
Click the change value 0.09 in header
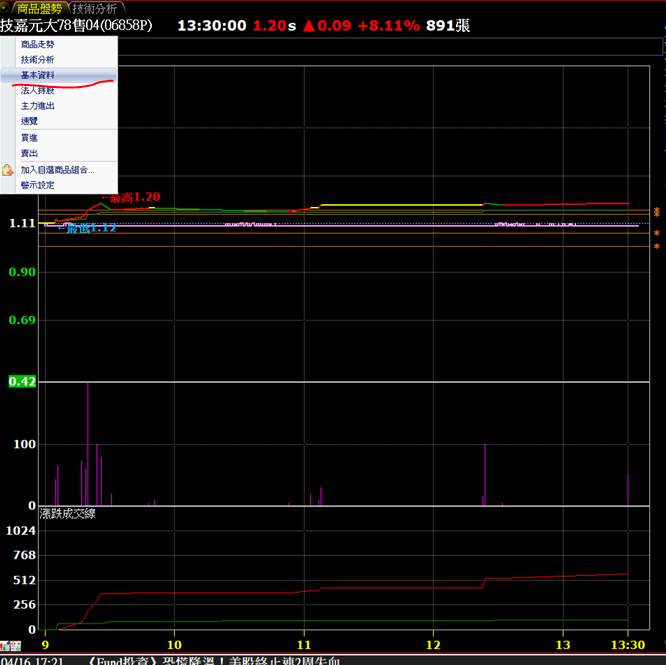pos(334,25)
